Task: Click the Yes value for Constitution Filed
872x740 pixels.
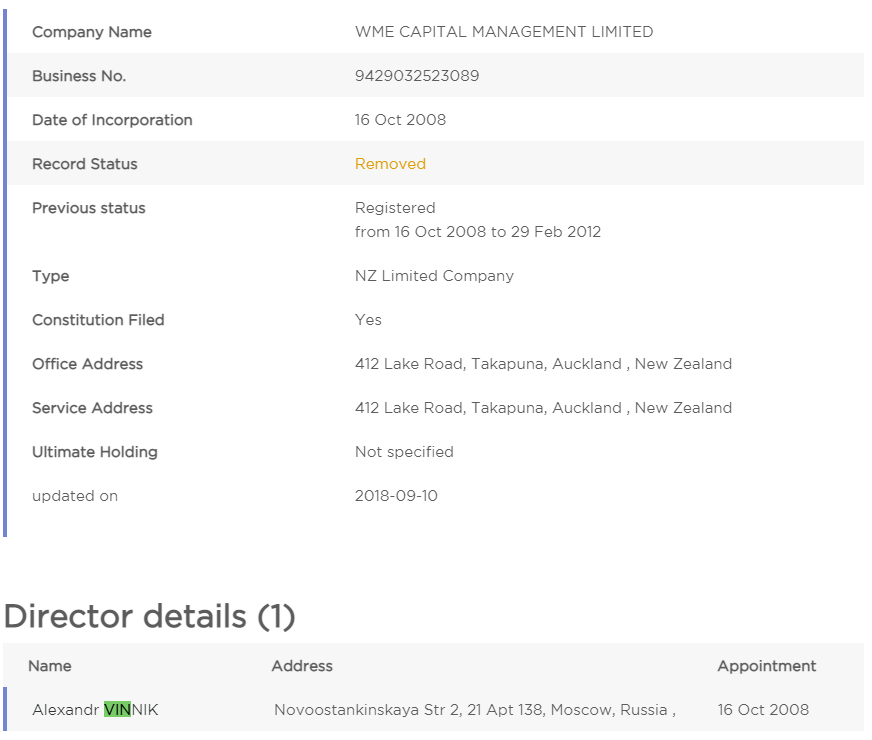Action: pyautogui.click(x=368, y=320)
